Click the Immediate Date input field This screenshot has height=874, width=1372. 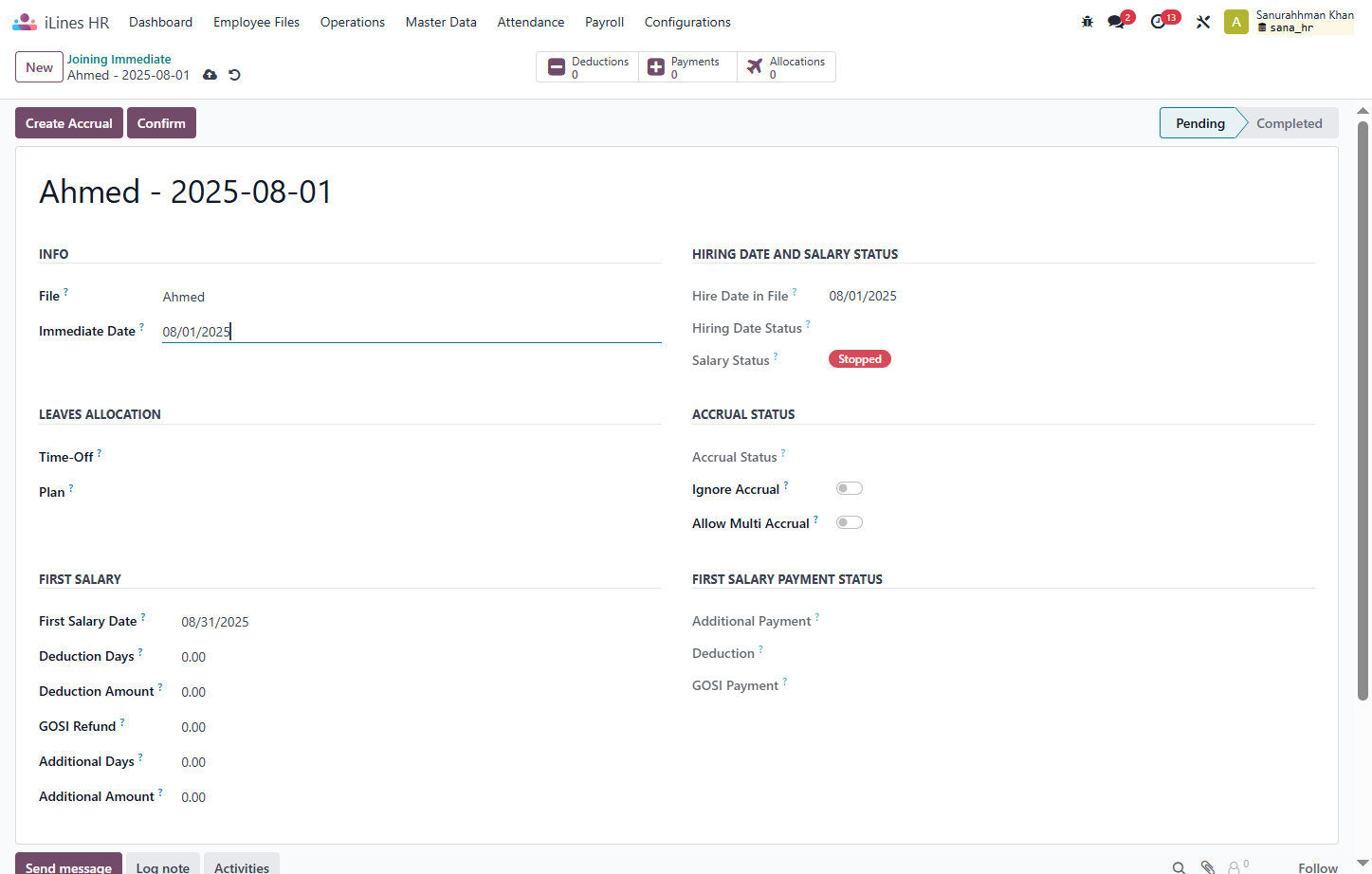point(412,331)
